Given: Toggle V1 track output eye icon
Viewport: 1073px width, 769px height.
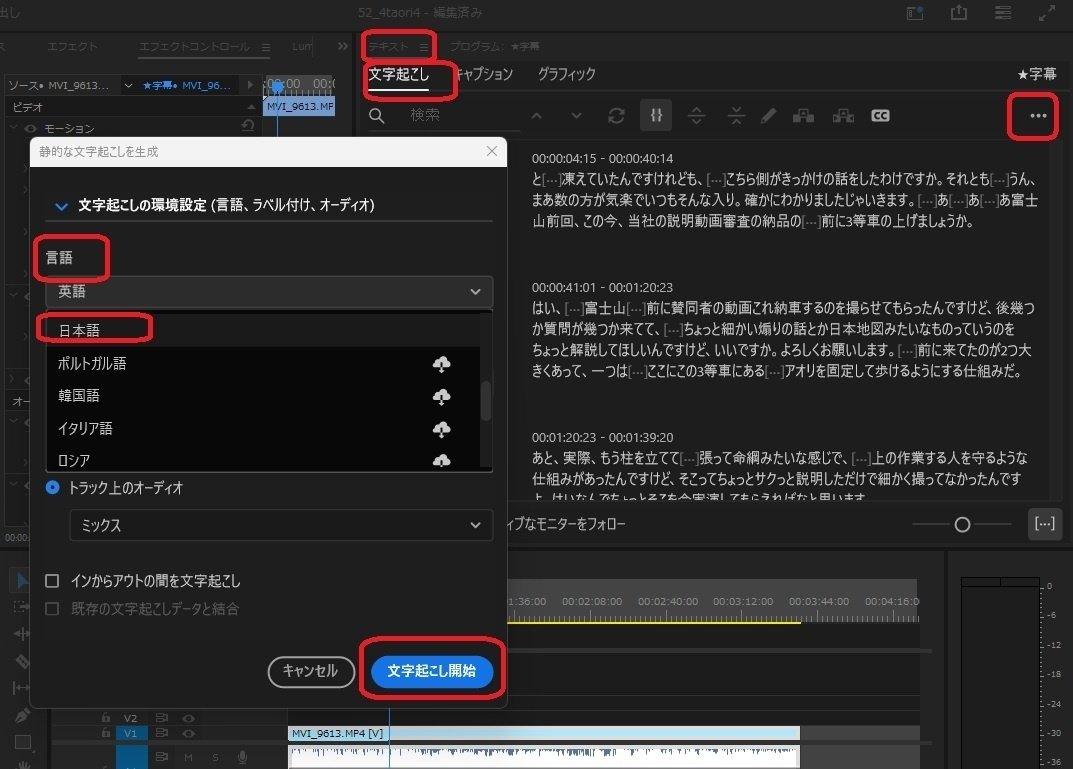Looking at the screenshot, I should click(x=188, y=733).
